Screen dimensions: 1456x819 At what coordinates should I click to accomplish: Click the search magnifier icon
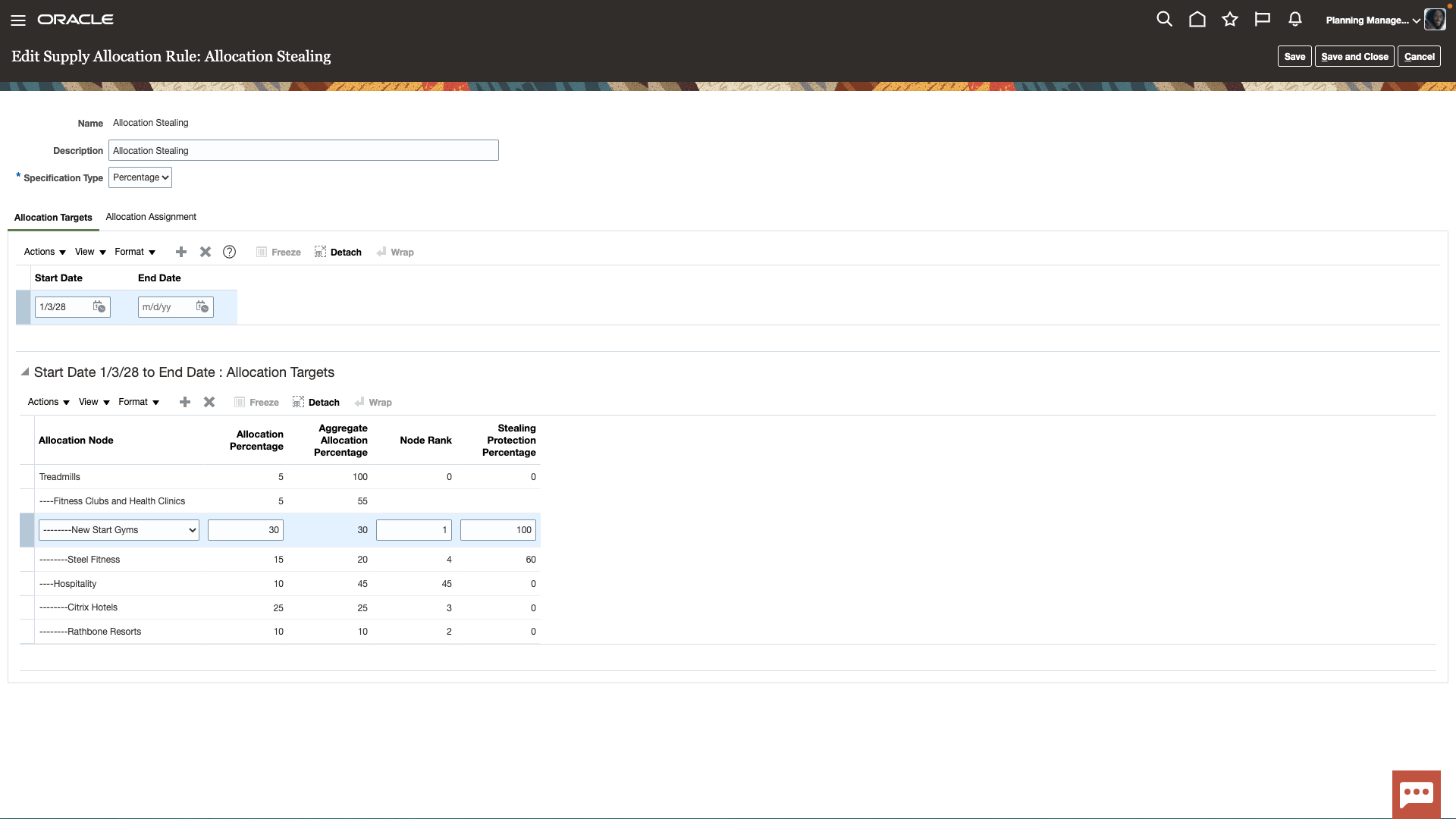coord(1164,20)
